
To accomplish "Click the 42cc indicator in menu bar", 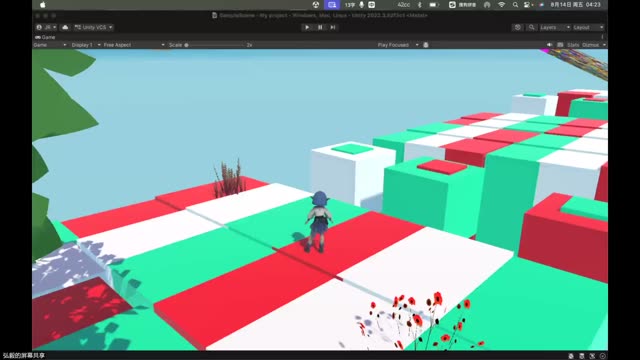I will click(404, 5).
